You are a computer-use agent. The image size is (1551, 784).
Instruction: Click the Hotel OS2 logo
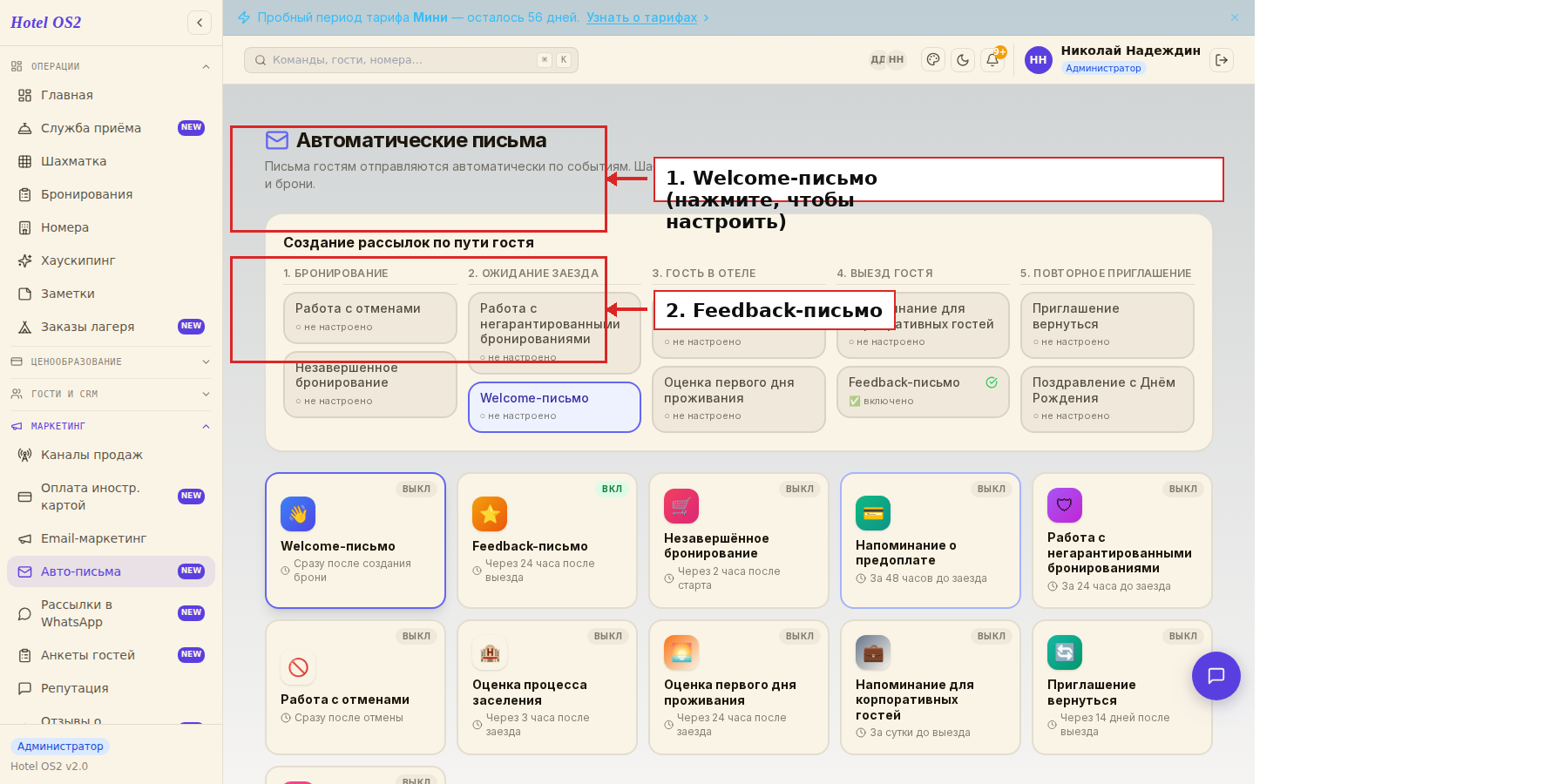point(46,23)
